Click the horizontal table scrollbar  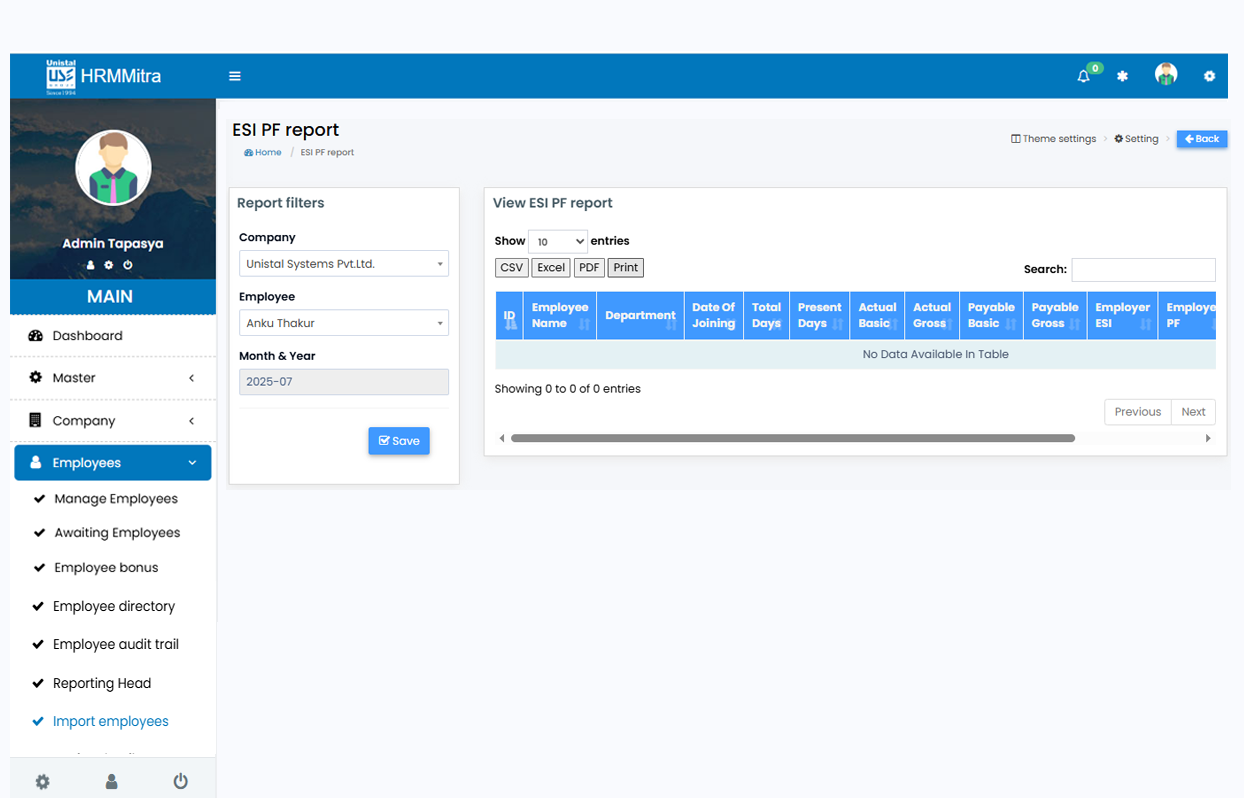(792, 438)
